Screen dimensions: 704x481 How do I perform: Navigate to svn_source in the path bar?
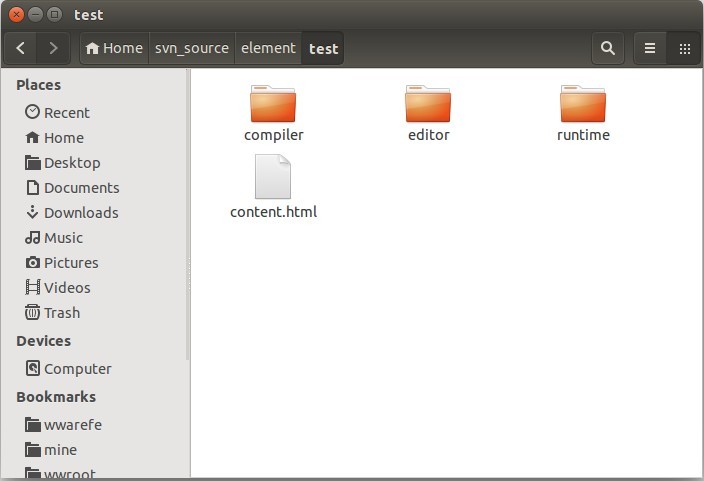coord(192,48)
